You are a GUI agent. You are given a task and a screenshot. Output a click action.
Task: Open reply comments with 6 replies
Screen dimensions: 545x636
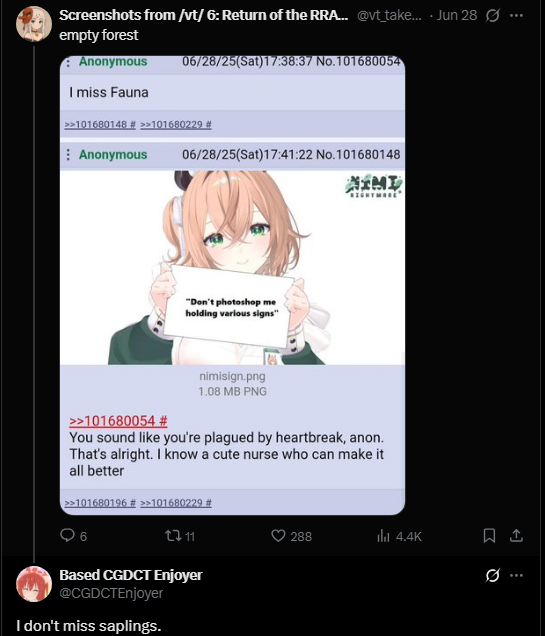point(73,536)
